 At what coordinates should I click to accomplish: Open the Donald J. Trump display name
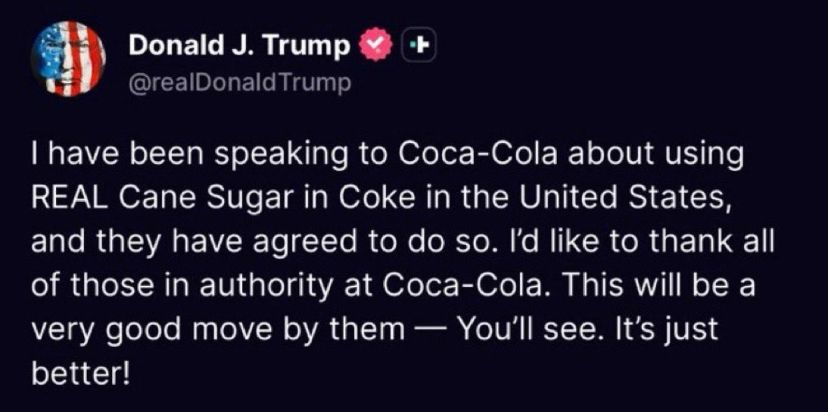[239, 46]
